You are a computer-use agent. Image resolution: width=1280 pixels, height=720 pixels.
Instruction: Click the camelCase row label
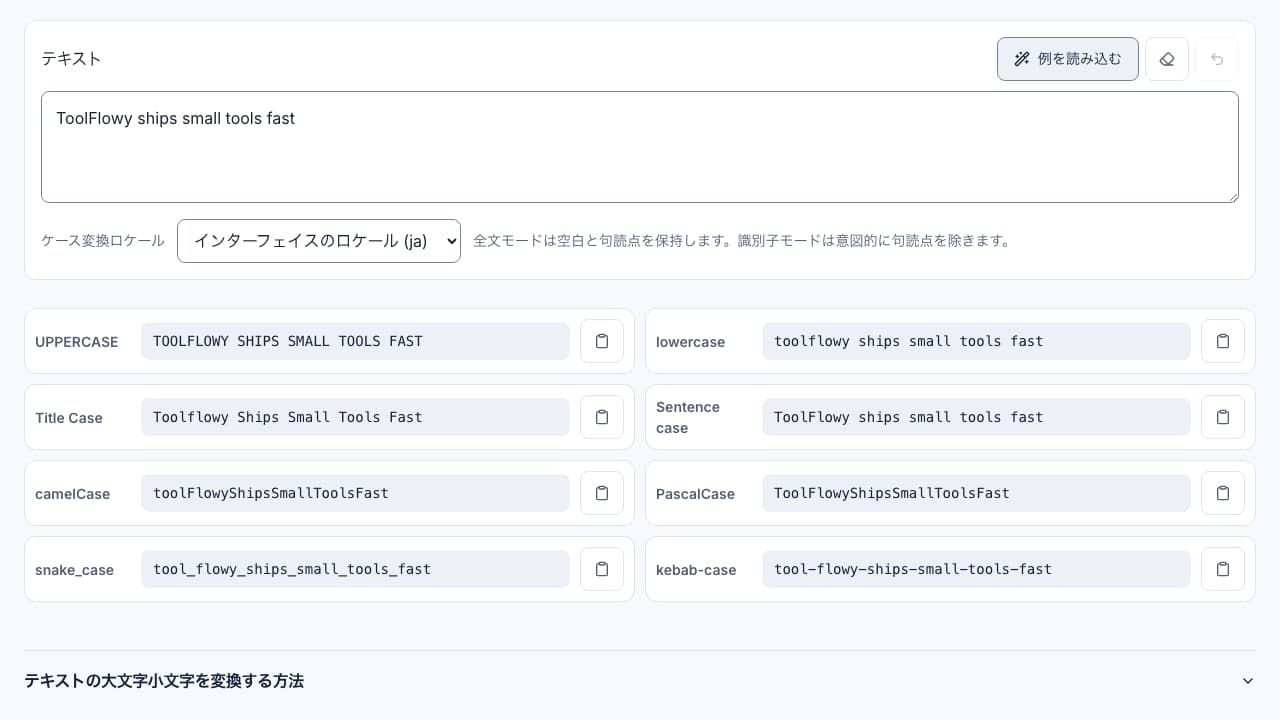72,494
